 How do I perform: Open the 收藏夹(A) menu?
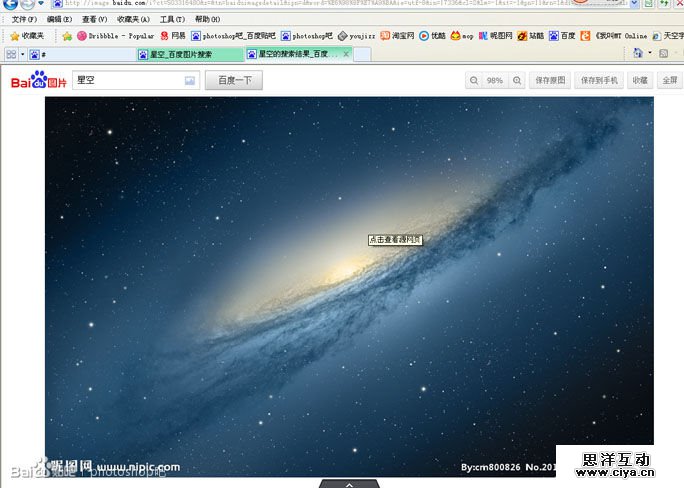(x=133, y=19)
